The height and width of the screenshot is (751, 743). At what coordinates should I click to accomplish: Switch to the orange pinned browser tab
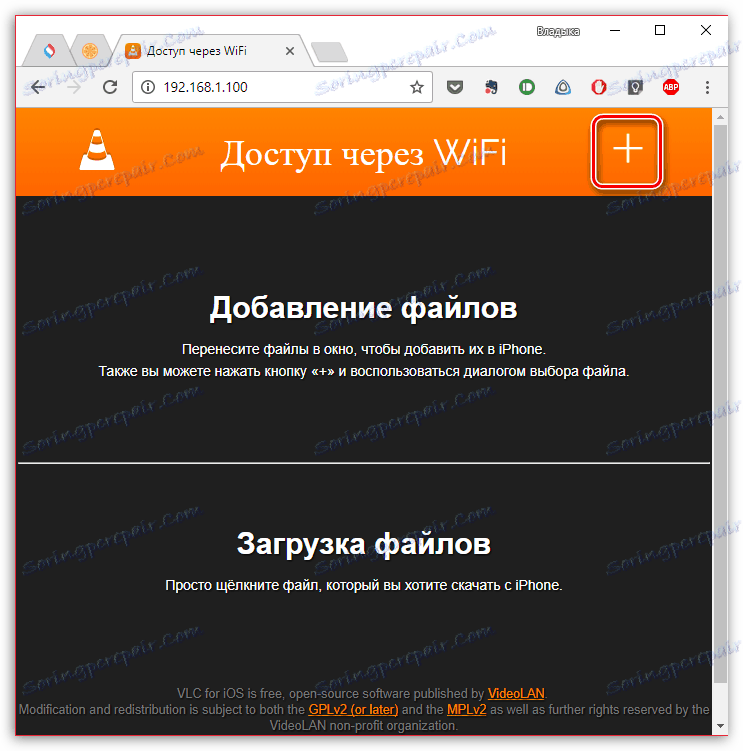pos(90,51)
